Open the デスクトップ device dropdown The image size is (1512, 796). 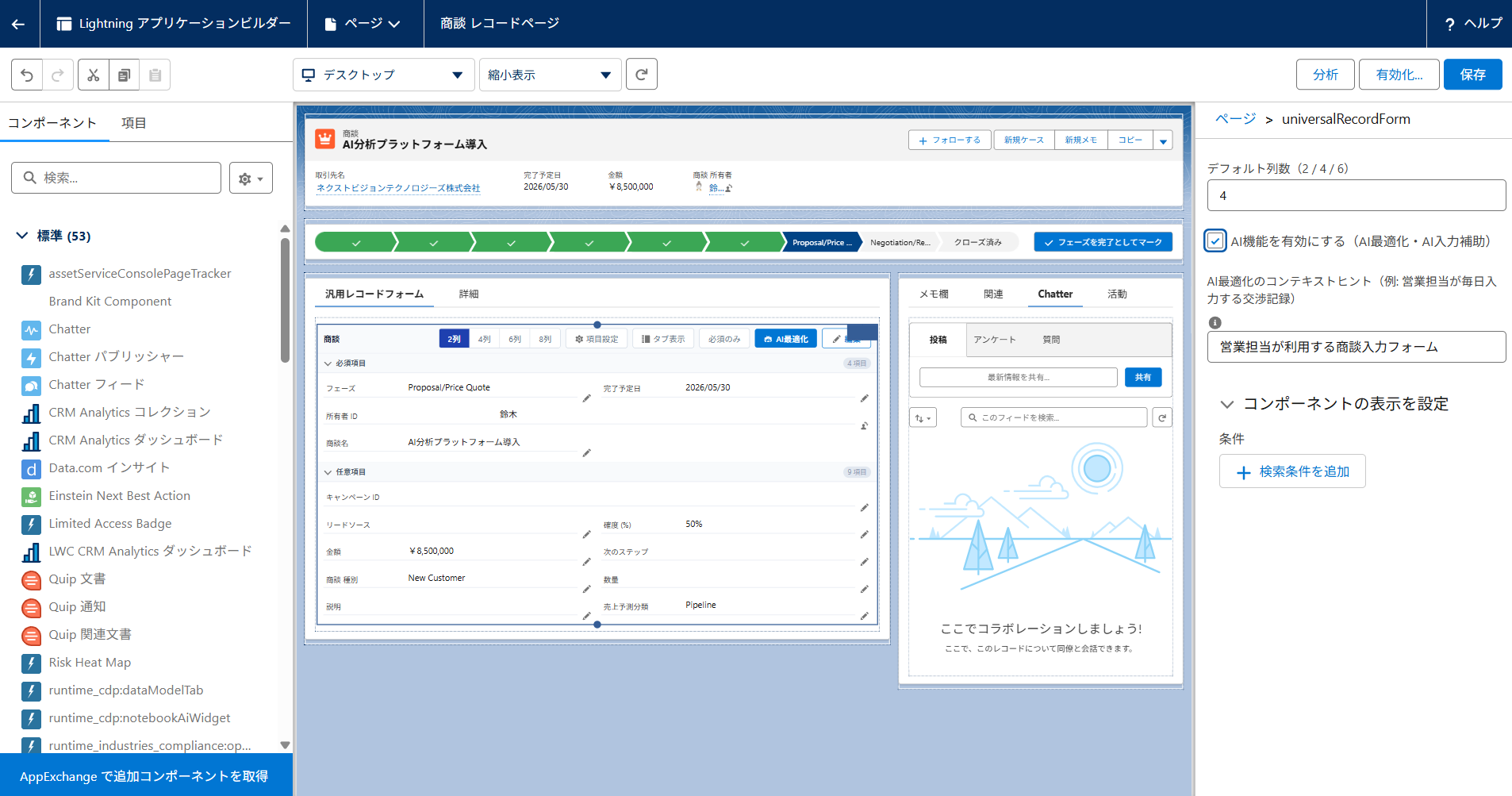coord(383,75)
